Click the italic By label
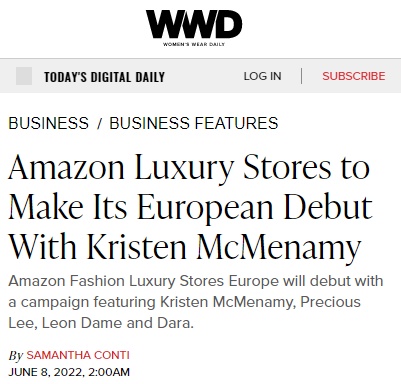Viewport: 401px width, 384px height. [x=15, y=356]
